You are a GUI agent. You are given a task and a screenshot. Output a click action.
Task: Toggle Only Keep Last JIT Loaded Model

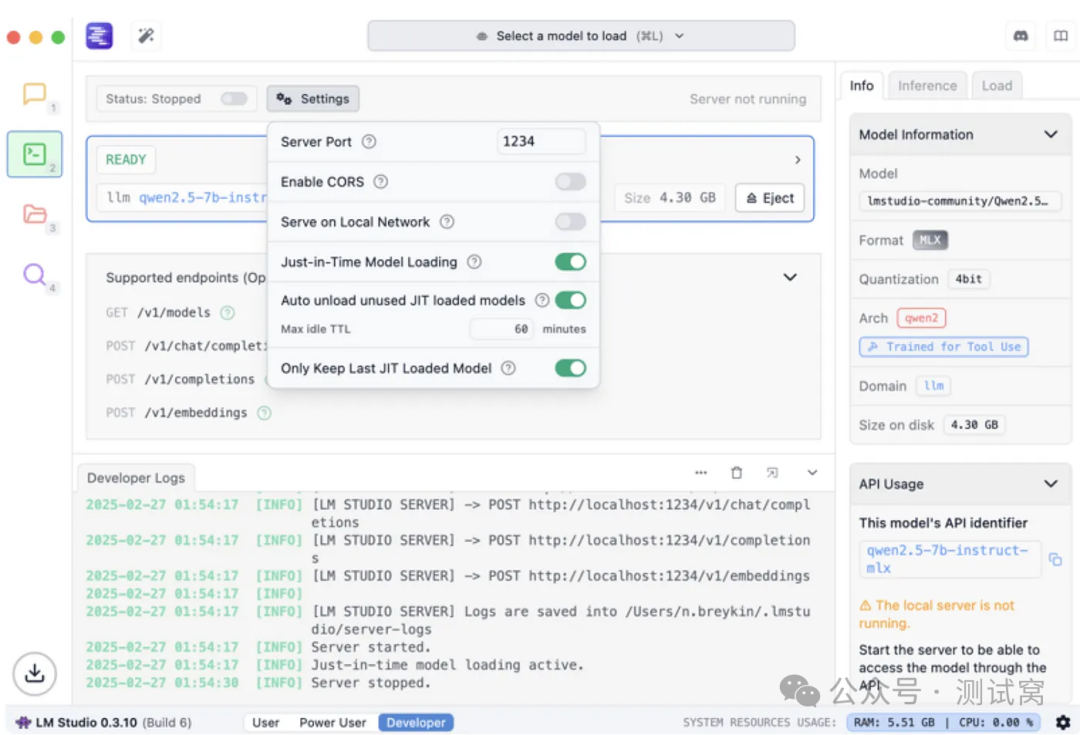(x=570, y=368)
